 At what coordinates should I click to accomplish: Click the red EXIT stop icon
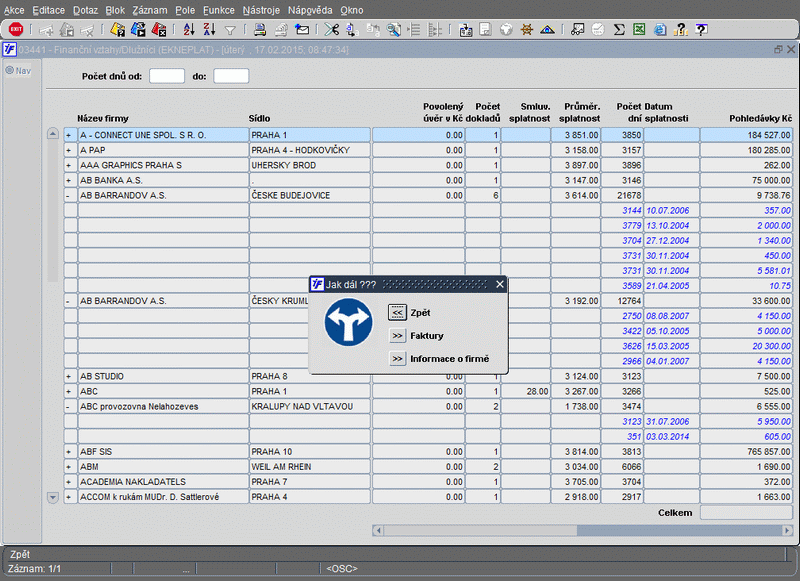[x=15, y=30]
